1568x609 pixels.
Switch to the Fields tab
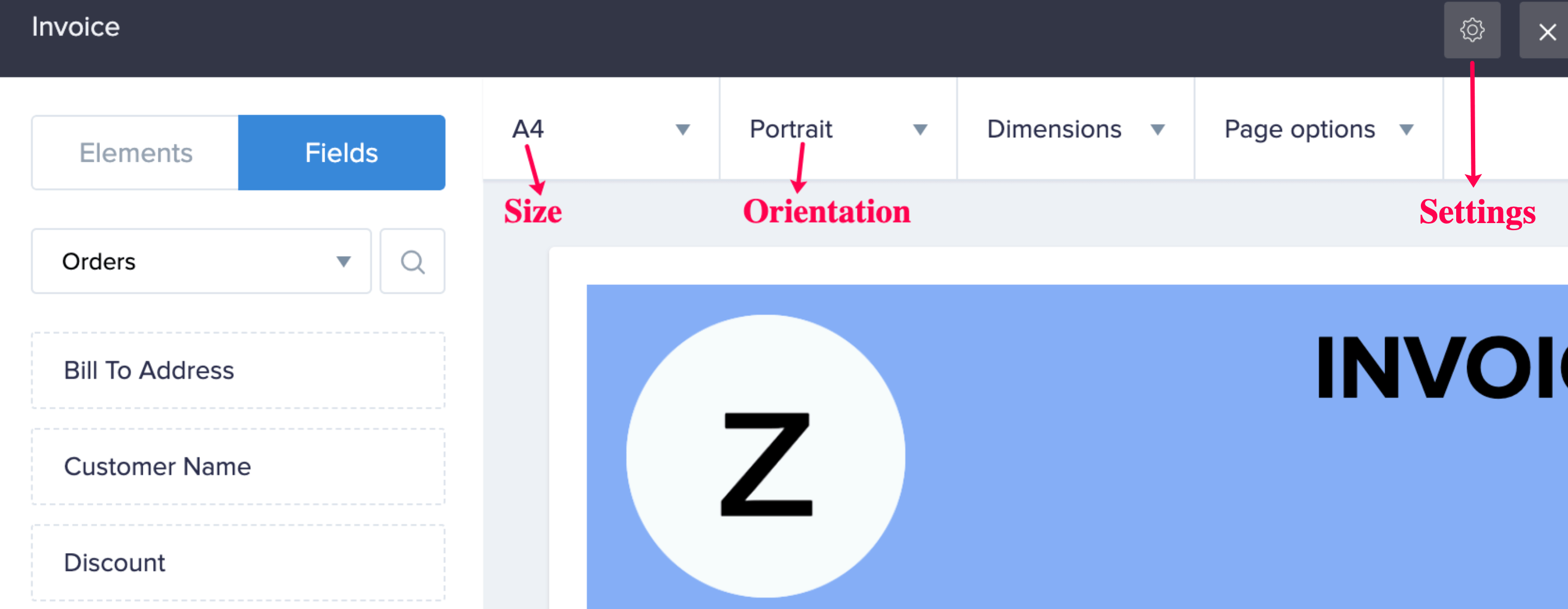(341, 153)
